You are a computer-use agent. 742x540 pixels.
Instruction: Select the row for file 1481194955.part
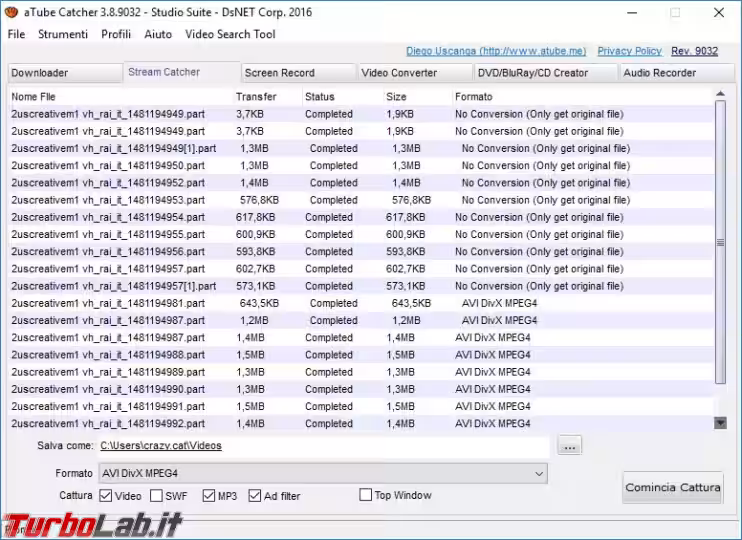[x=361, y=234]
